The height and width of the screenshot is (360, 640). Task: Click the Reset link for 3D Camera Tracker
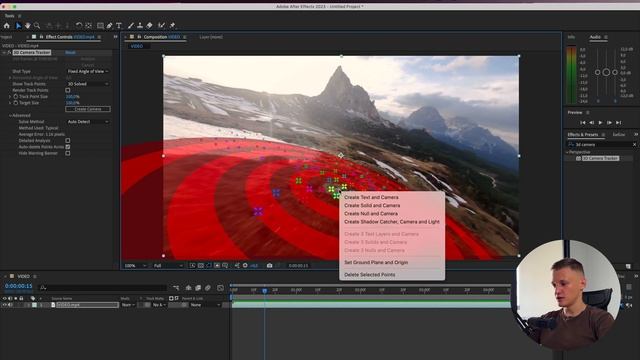click(x=70, y=53)
